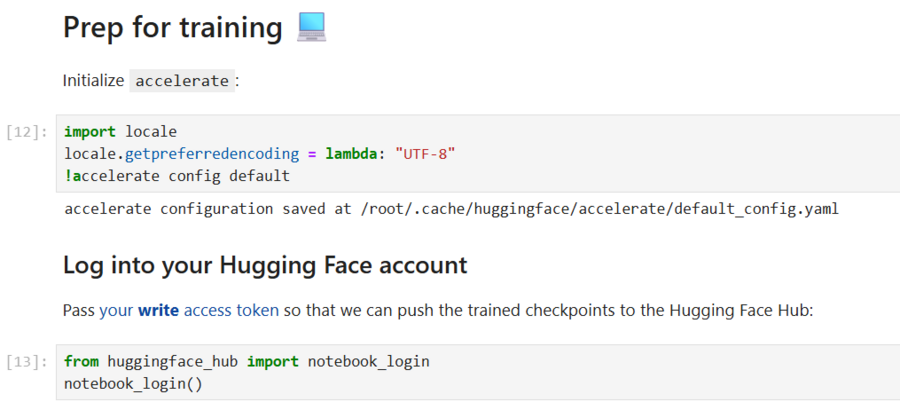Click the 'from huggingface_hub import notebook_login' line
Screen dimensions: 900x402
coord(247,362)
